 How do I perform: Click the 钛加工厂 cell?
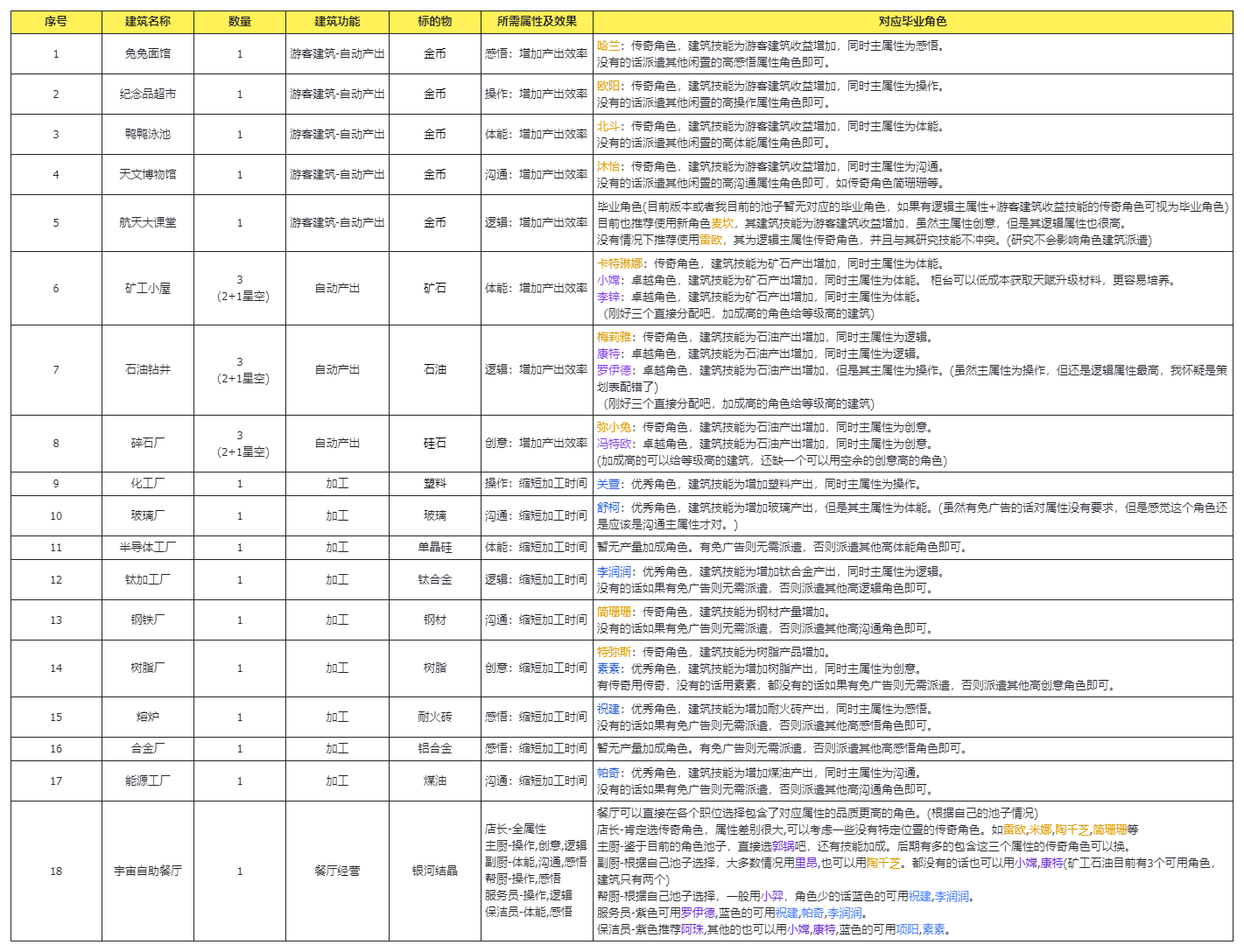coord(148,580)
